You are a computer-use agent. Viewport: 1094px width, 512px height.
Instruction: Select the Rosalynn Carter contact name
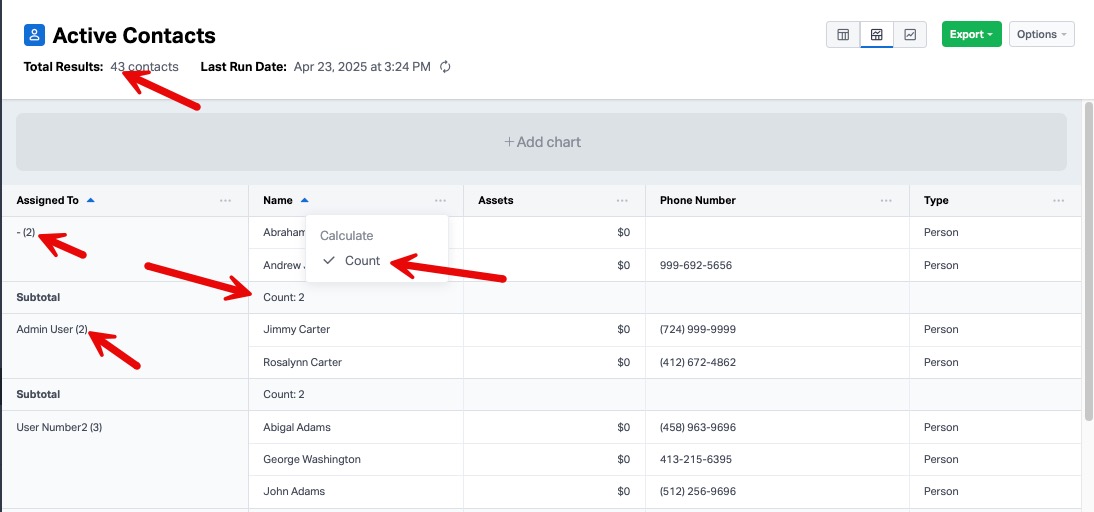302,363
